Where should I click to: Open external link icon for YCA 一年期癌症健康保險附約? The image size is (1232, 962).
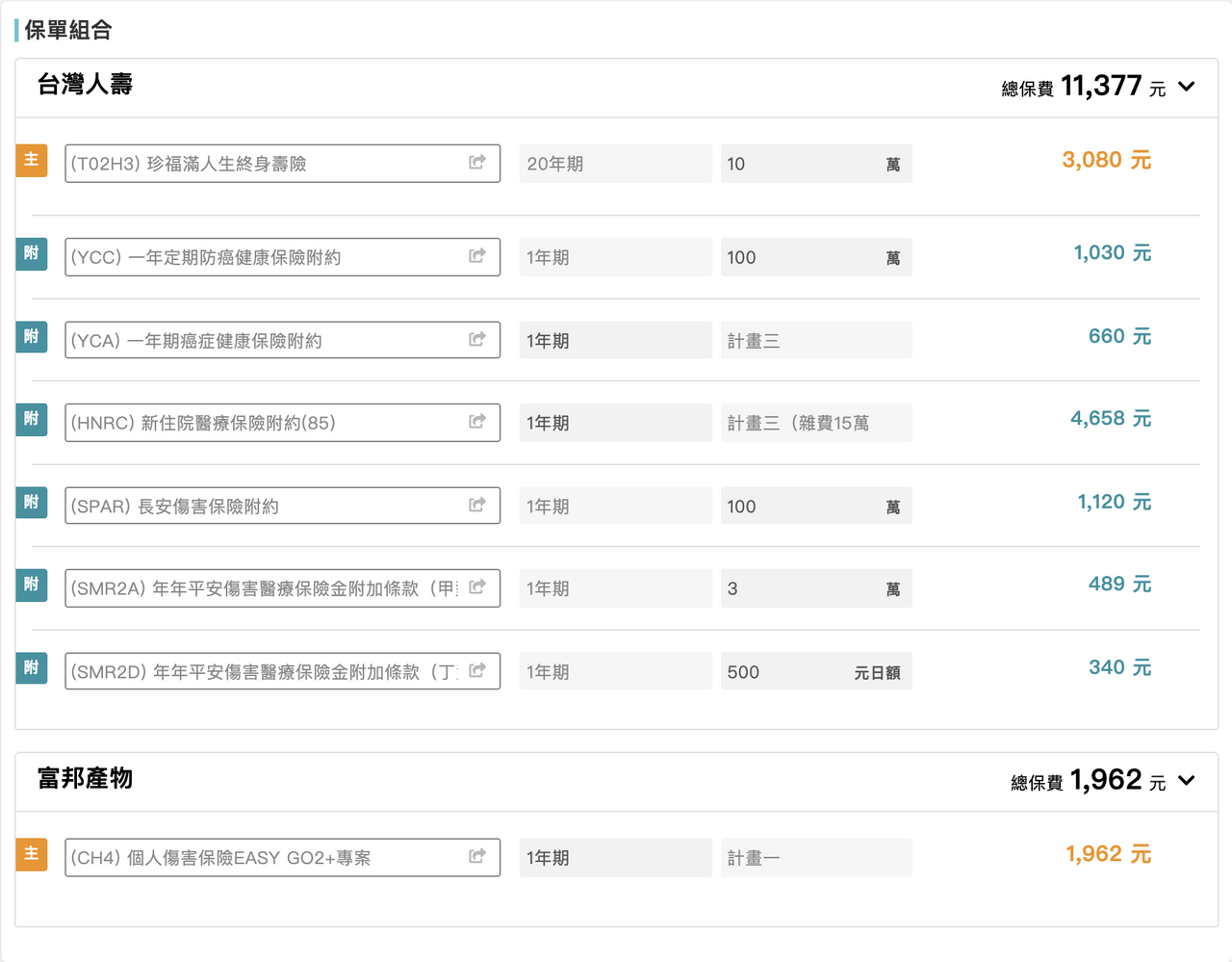(477, 339)
